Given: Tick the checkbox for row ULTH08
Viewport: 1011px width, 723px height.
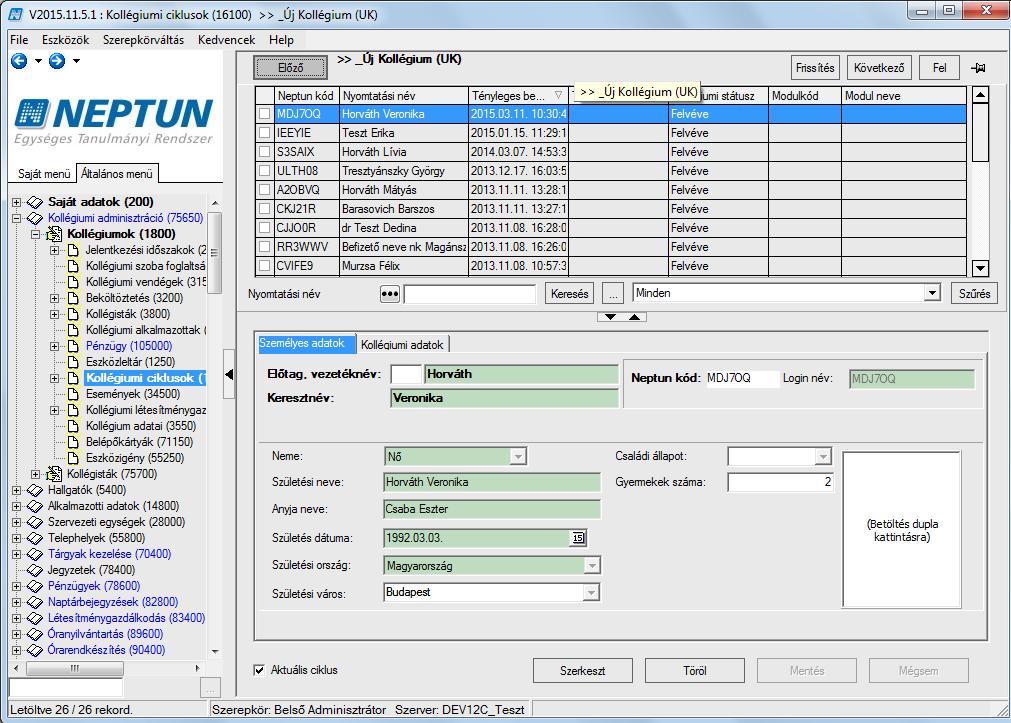Looking at the screenshot, I should coord(264,171).
